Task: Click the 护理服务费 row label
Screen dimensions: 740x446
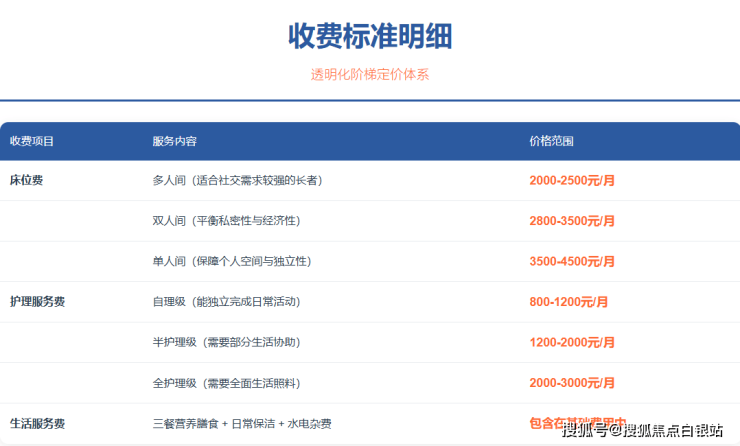Action: (x=37, y=301)
